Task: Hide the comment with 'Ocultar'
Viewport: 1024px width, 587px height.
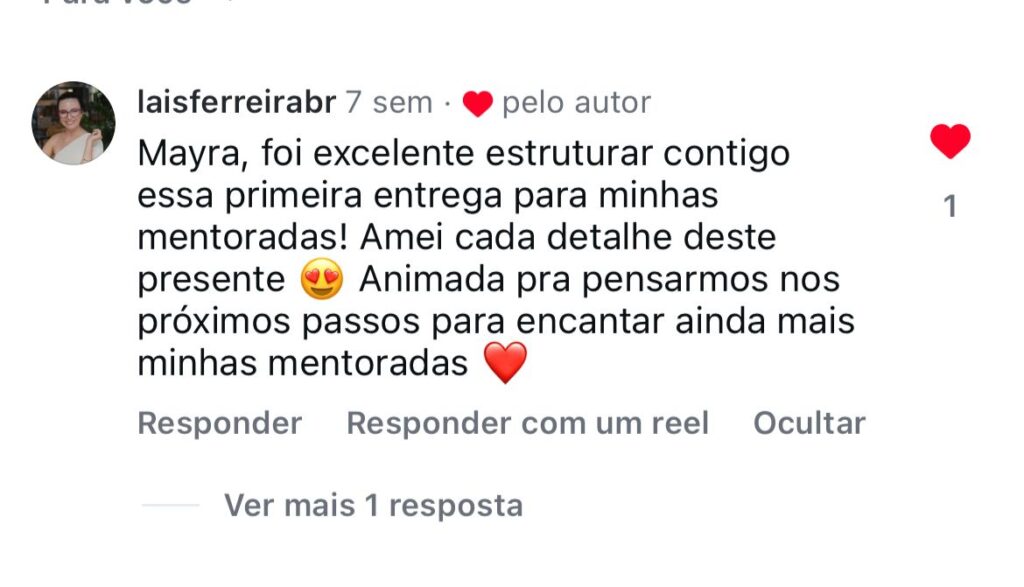Action: coord(809,423)
